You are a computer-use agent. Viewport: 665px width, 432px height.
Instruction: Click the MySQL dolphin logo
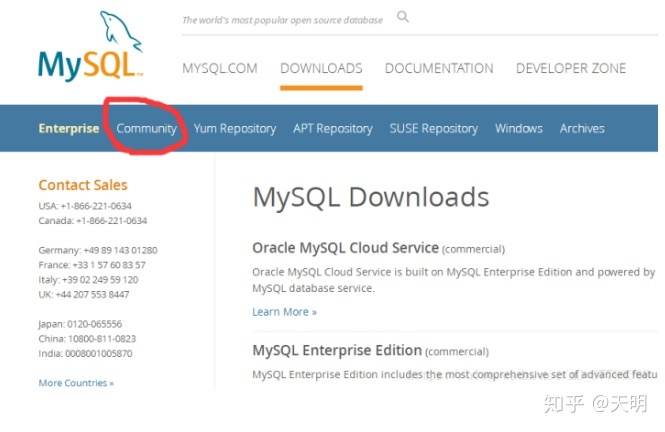(x=90, y=46)
